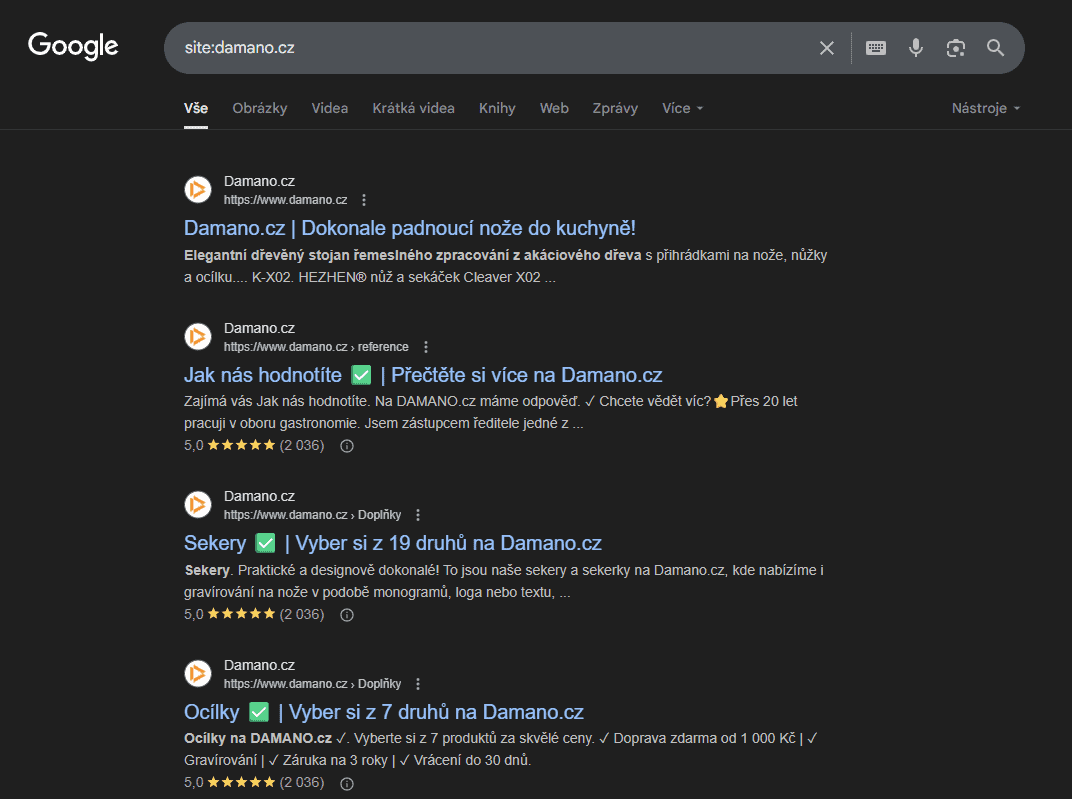Click the on-screen keyboard icon
The width and height of the screenshot is (1072, 799).
876,47
